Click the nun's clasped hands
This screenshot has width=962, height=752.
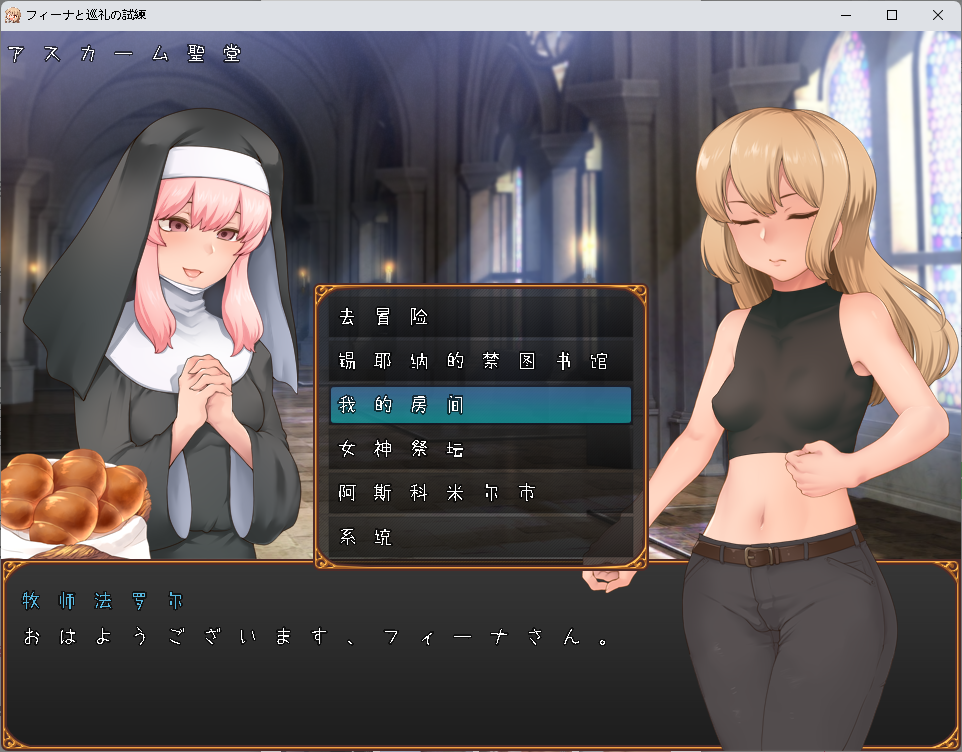208,390
